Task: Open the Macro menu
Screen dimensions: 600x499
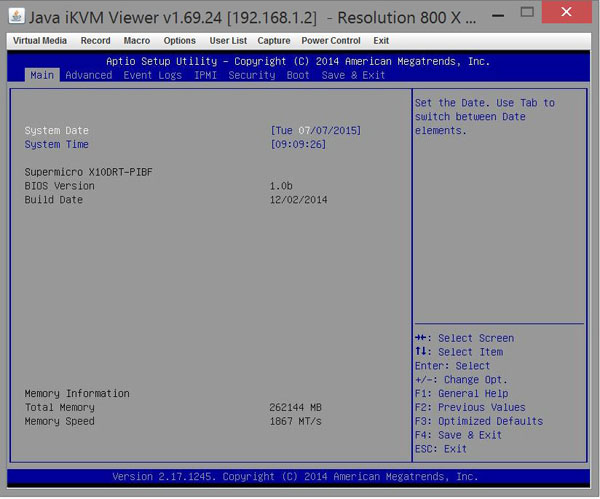Action: click(x=137, y=41)
